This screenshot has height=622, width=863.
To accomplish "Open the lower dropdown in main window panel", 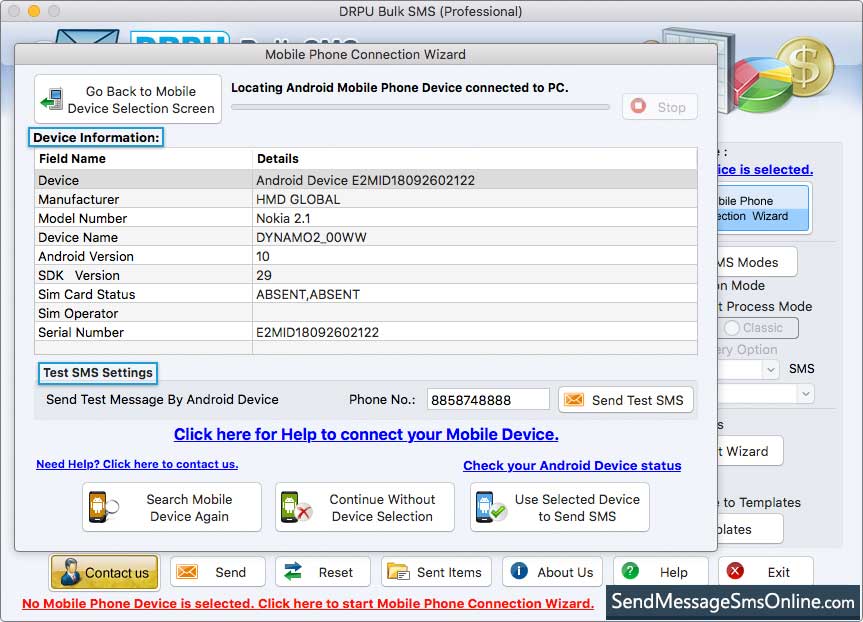I will (805, 394).
